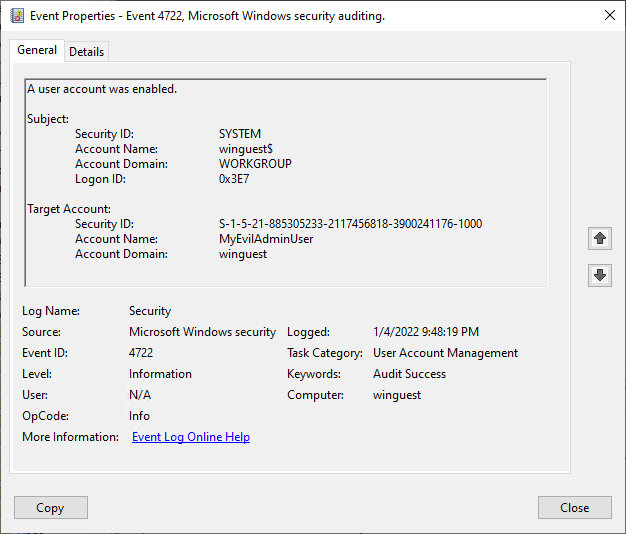The image size is (626, 534).
Task: Click the target account Security ID value
Action: [x=350, y=224]
